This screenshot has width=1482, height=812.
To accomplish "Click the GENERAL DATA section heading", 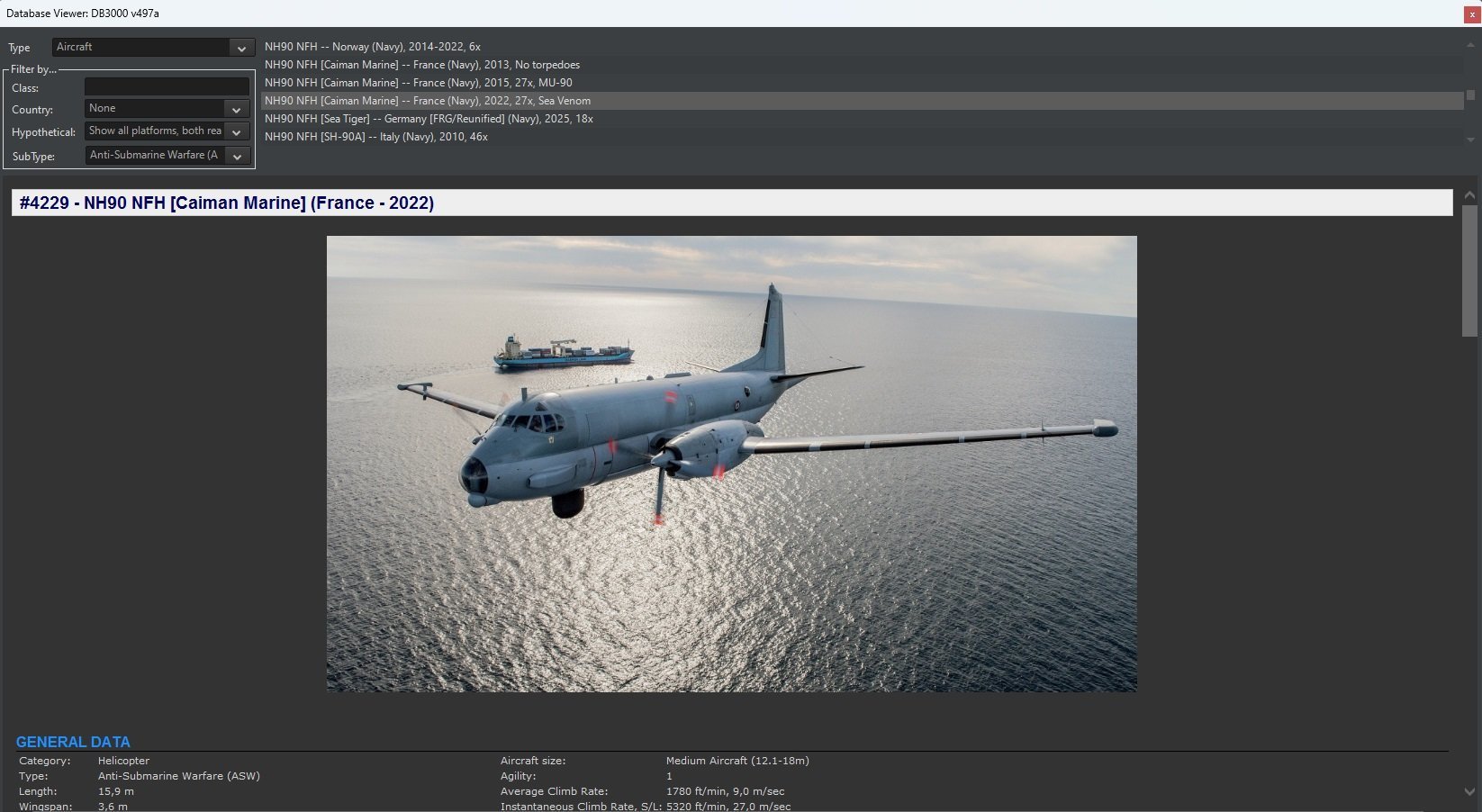I will (73, 742).
